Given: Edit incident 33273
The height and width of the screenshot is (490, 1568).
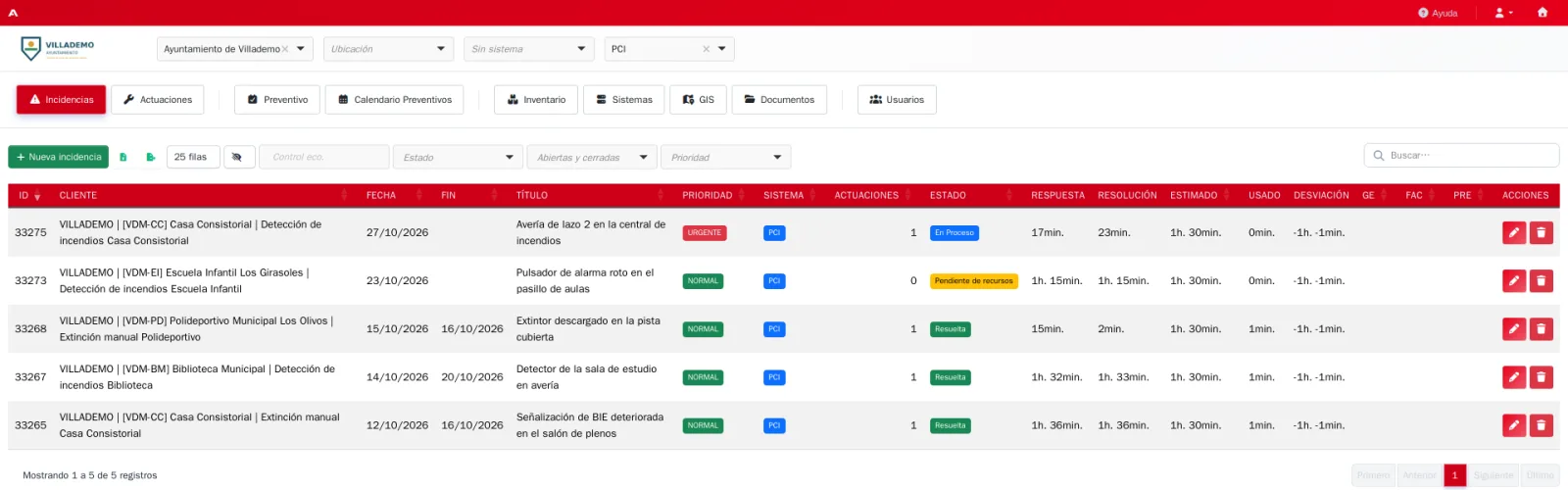Looking at the screenshot, I should [1514, 281].
